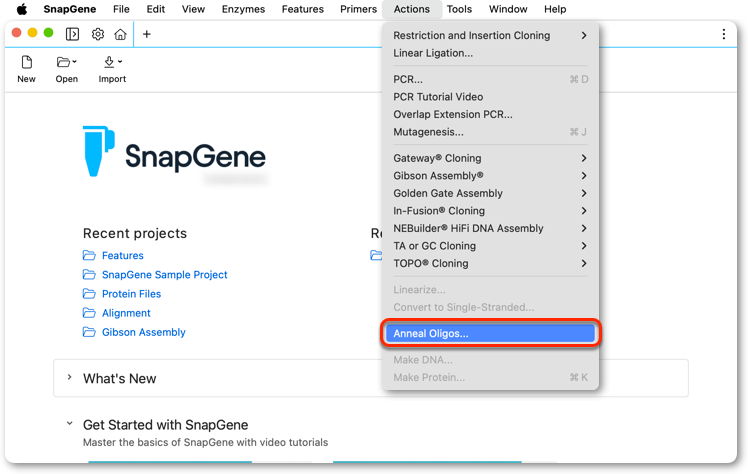Open the Edit menu
748x474 pixels.
pyautogui.click(x=156, y=9)
